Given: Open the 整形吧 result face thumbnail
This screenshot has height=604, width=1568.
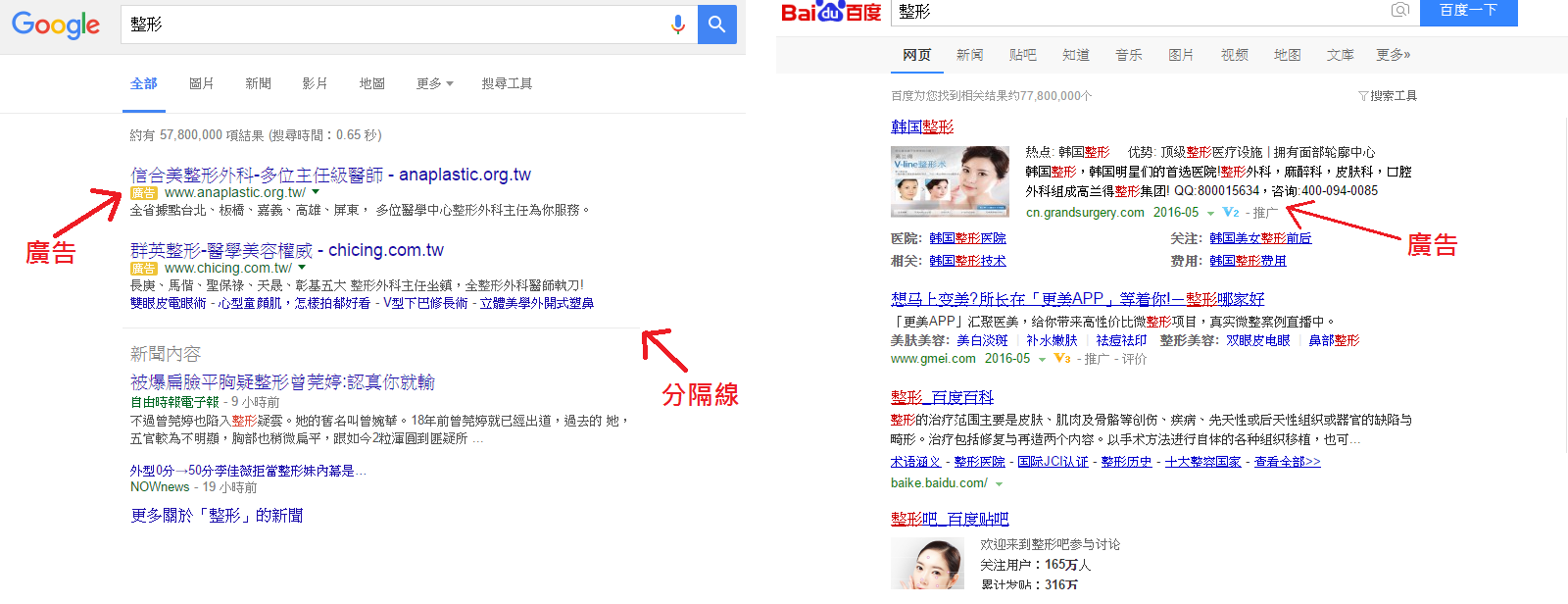Looking at the screenshot, I should pos(927,563).
